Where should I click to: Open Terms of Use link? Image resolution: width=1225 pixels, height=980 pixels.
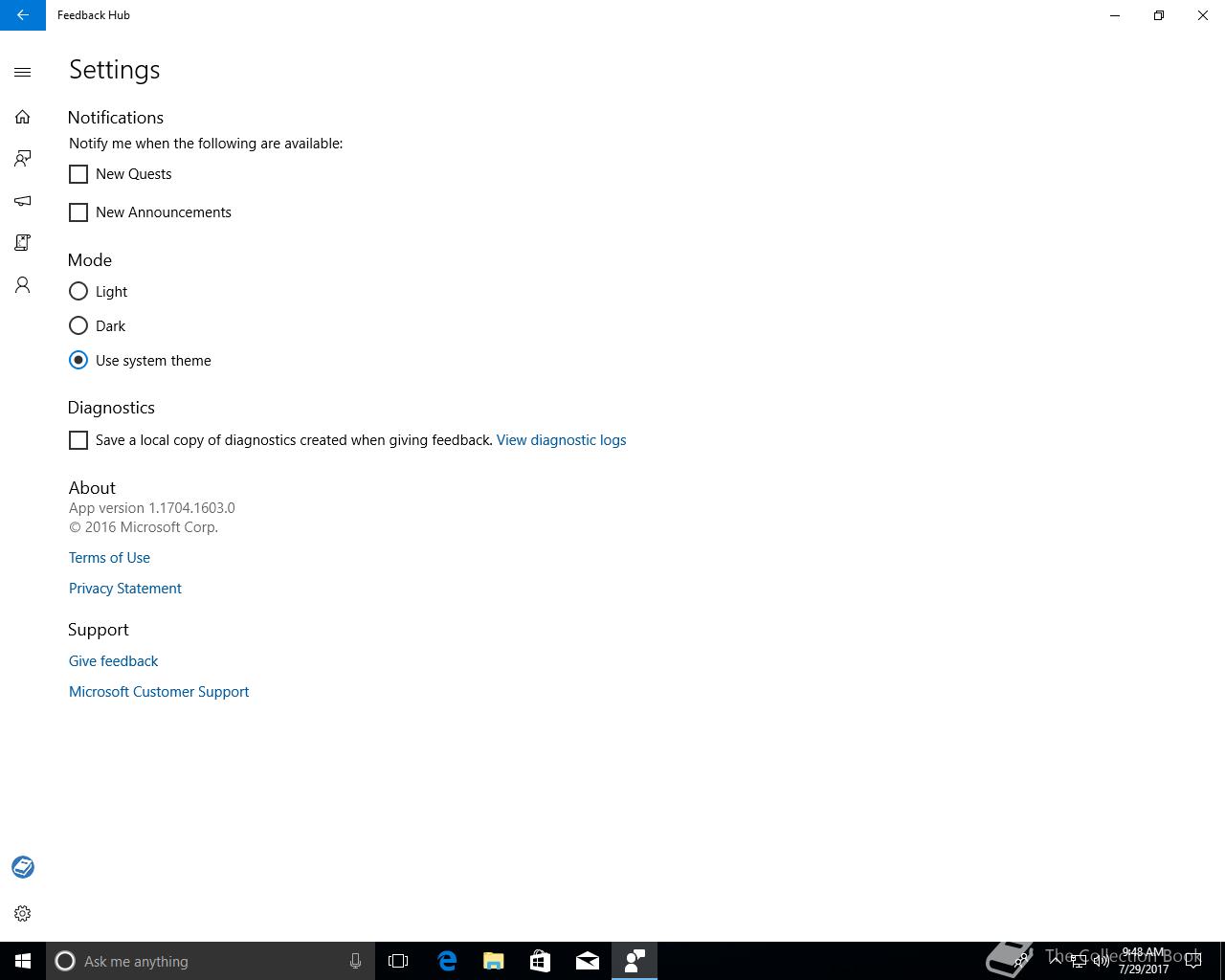[109, 558]
